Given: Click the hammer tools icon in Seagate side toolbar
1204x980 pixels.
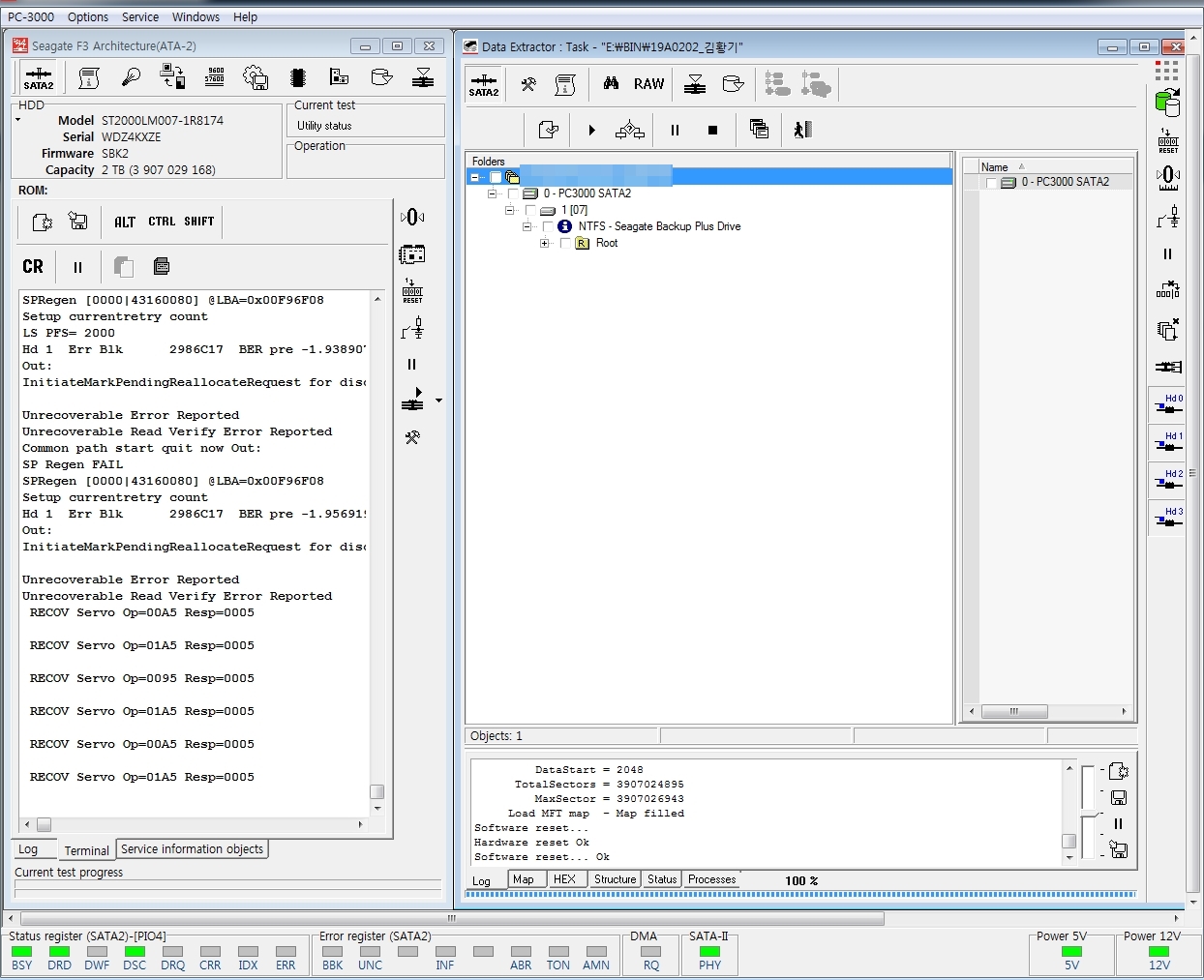Looking at the screenshot, I should click(x=412, y=437).
